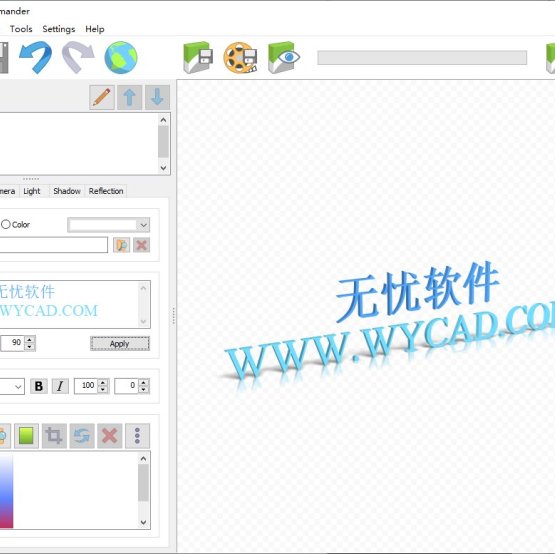
Task: Increase the 0 value spinner
Action: pos(143,382)
